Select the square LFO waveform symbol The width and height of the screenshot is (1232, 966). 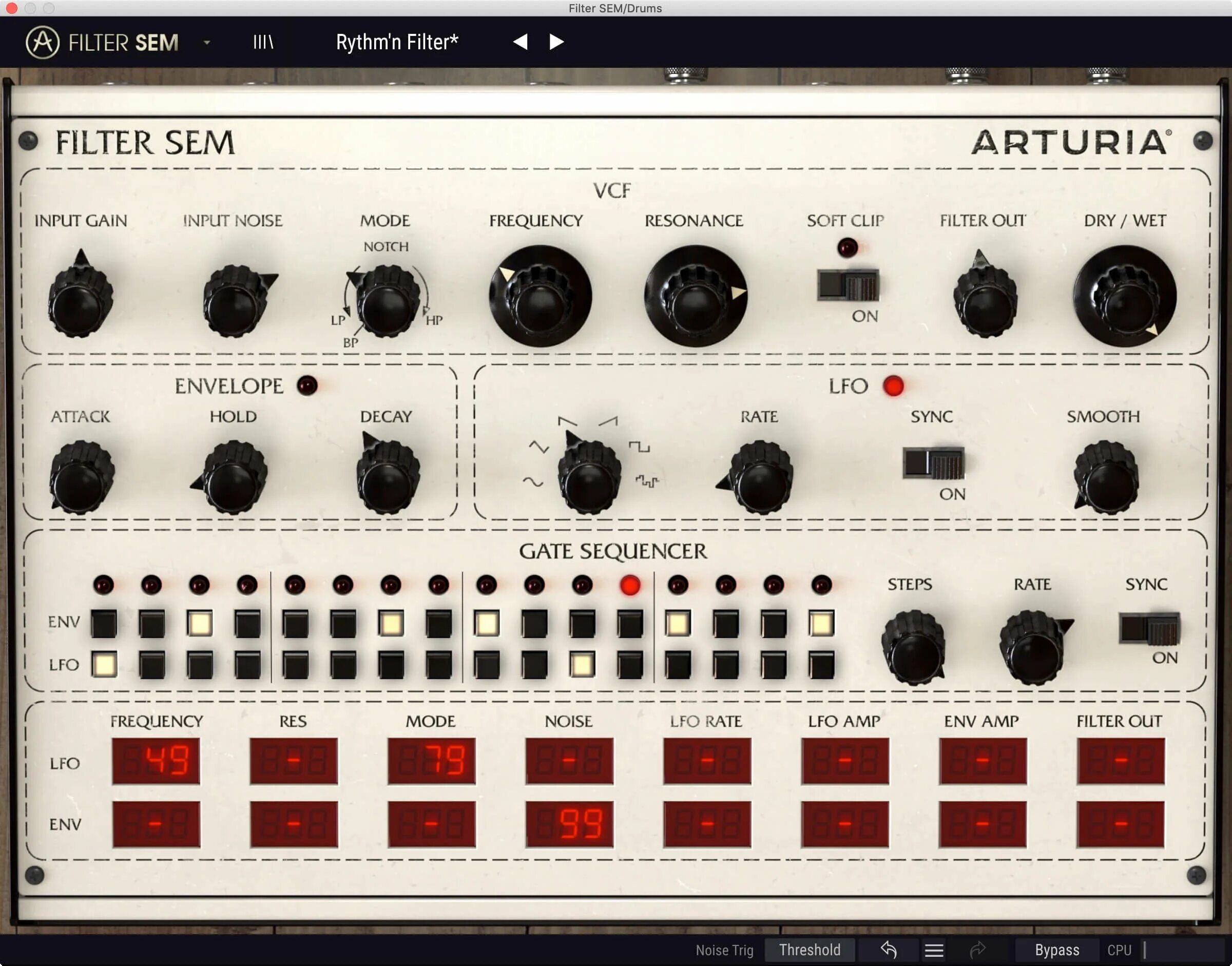pos(639,447)
